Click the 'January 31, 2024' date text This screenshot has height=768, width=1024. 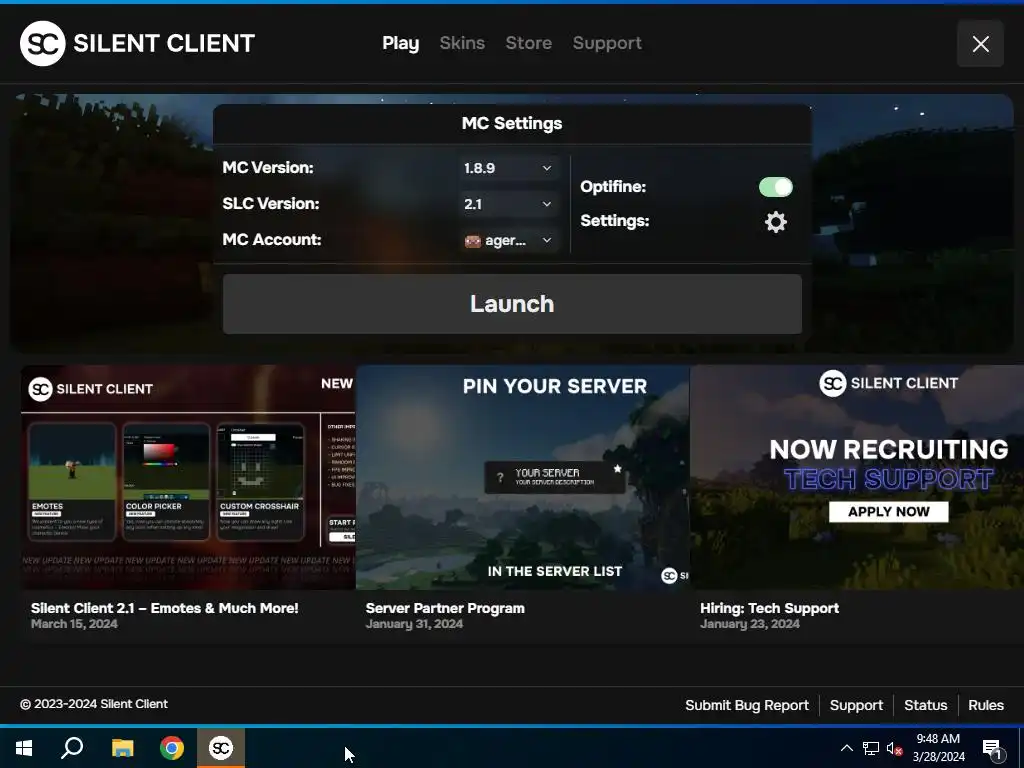414,624
